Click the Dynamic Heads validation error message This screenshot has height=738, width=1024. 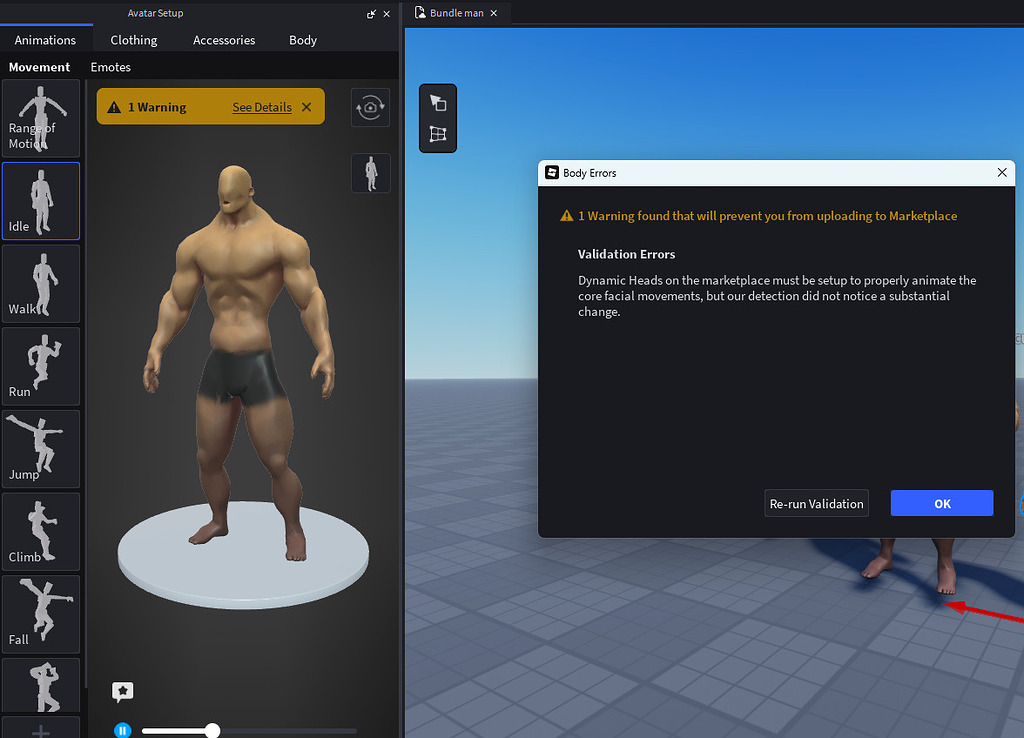pos(777,296)
